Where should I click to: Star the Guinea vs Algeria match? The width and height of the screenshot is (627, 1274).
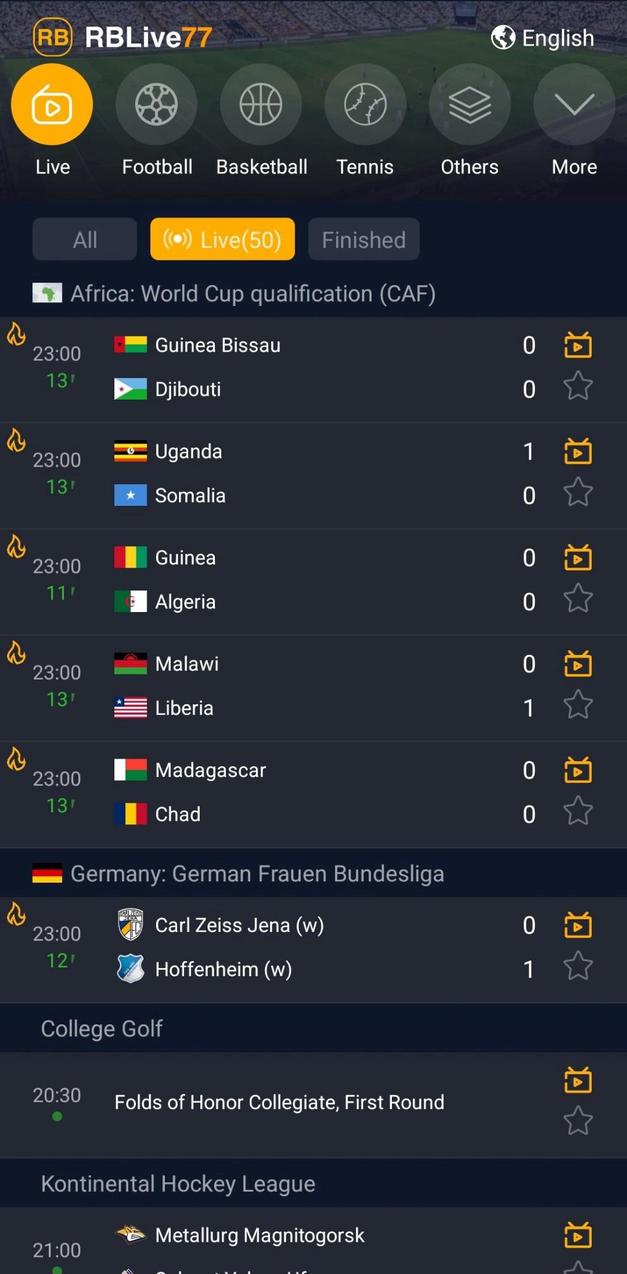pos(578,599)
